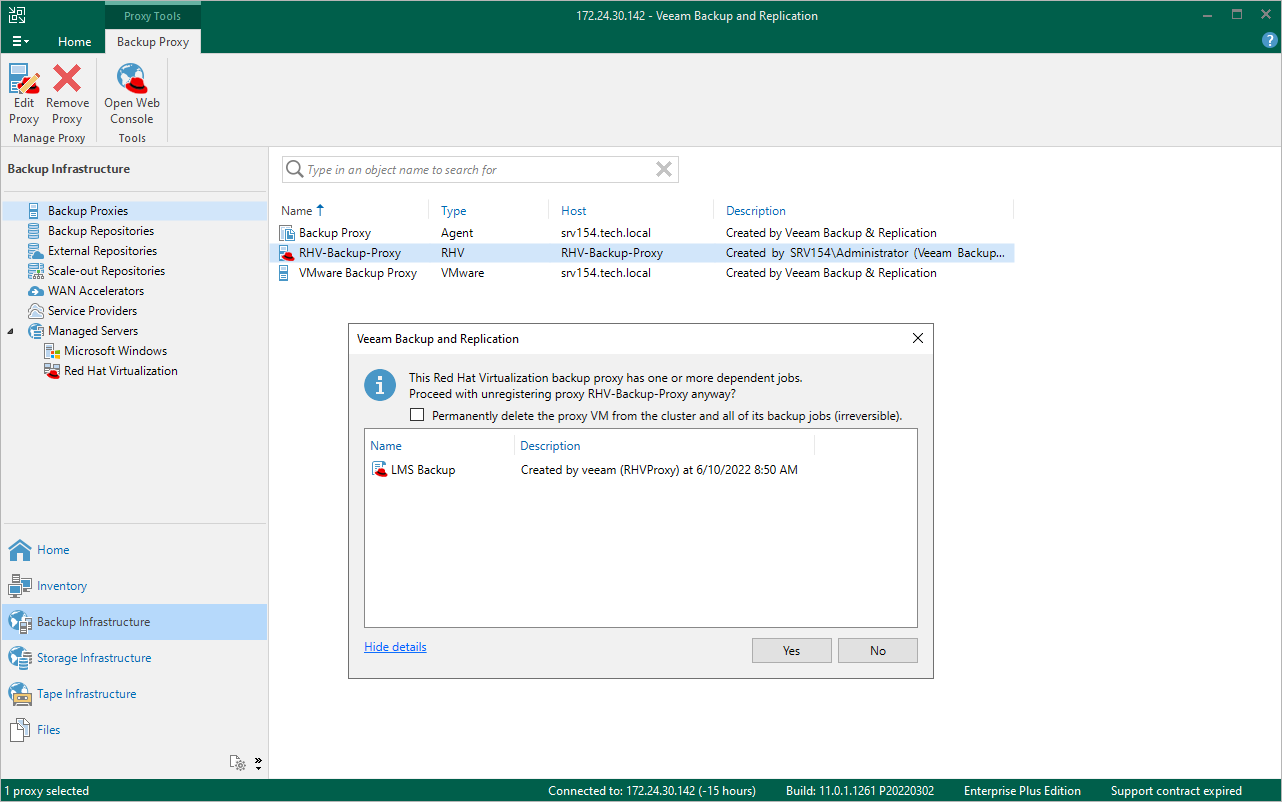Viewport: 1282px width, 802px height.
Task: Select the Service Providers tree icon
Action: (x=34, y=311)
